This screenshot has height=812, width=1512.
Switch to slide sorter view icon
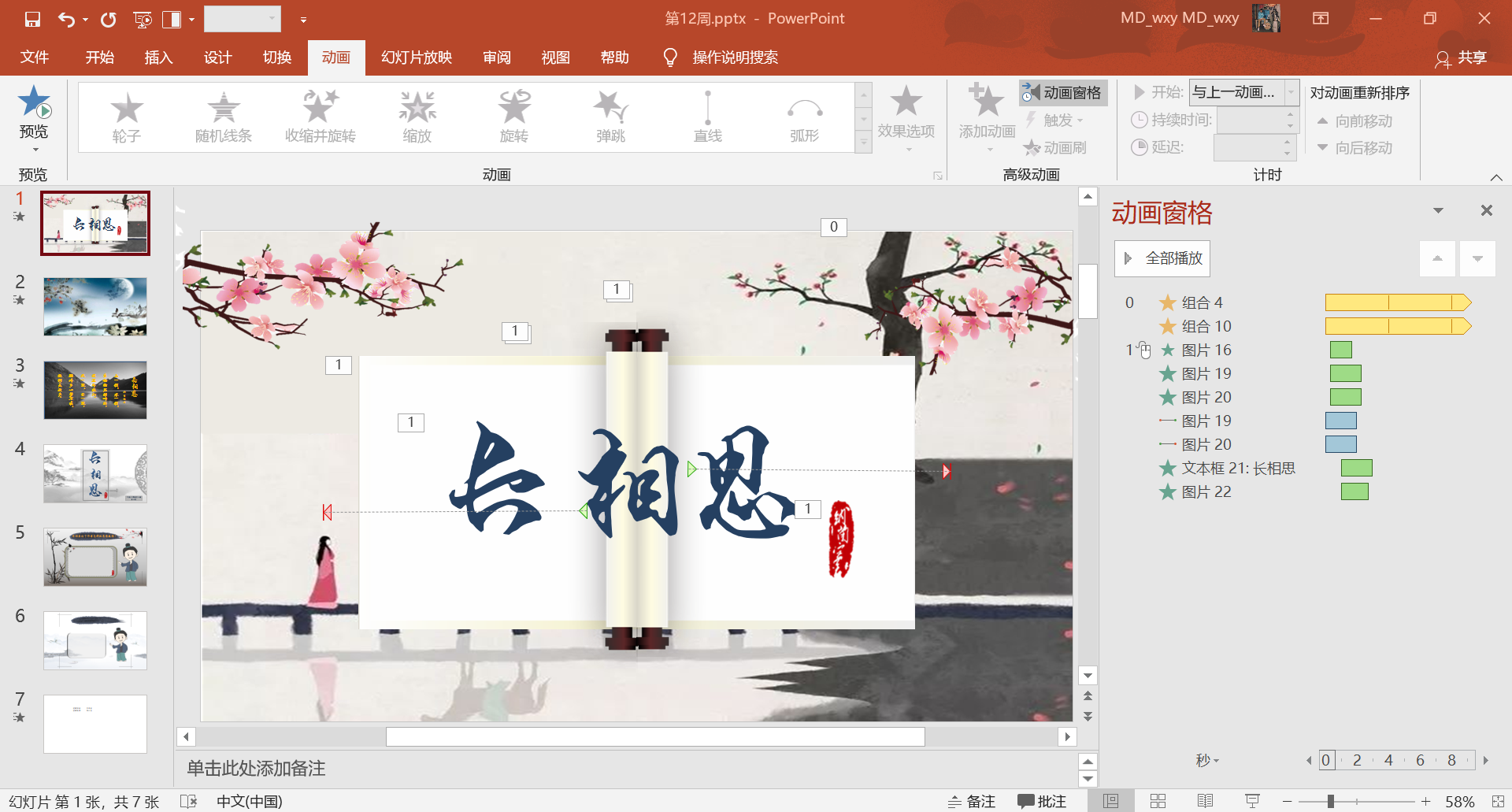pos(1158,801)
